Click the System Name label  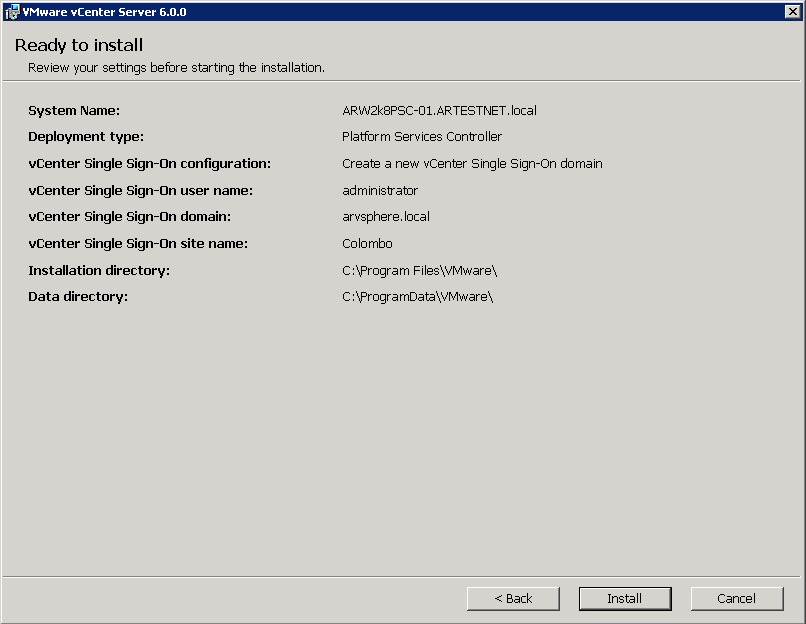pyautogui.click(x=73, y=110)
